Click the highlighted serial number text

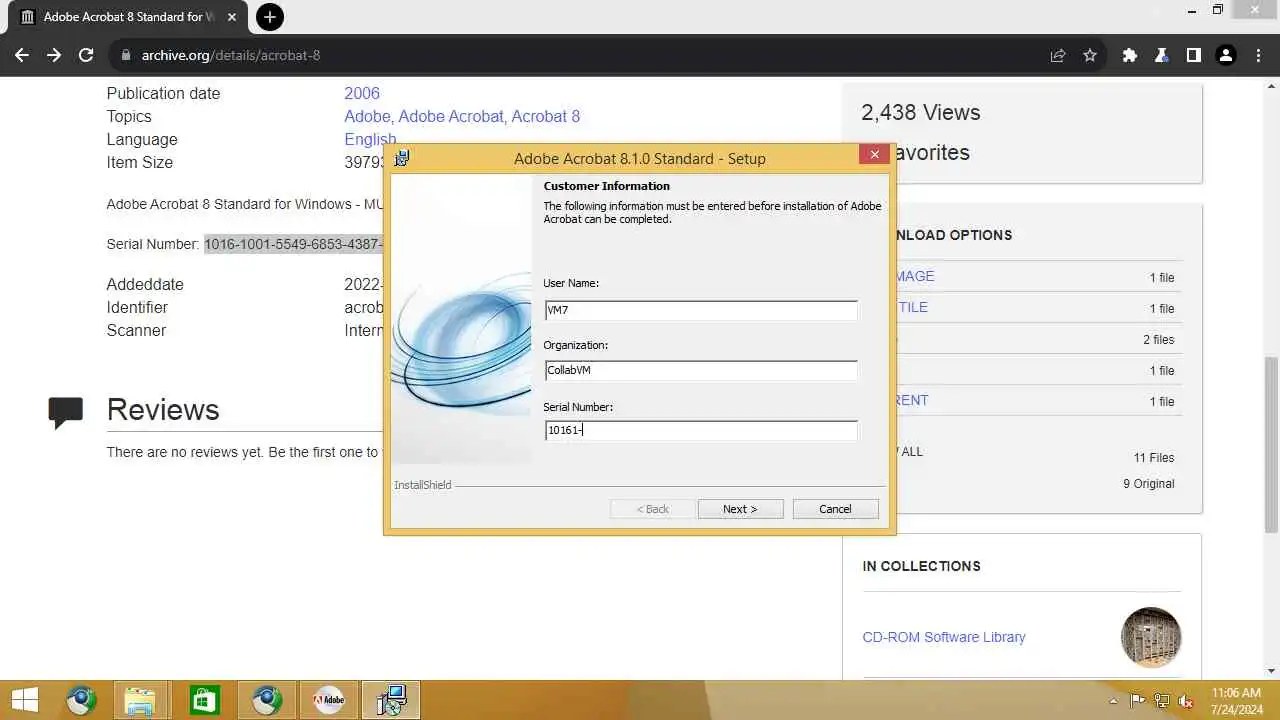click(295, 244)
